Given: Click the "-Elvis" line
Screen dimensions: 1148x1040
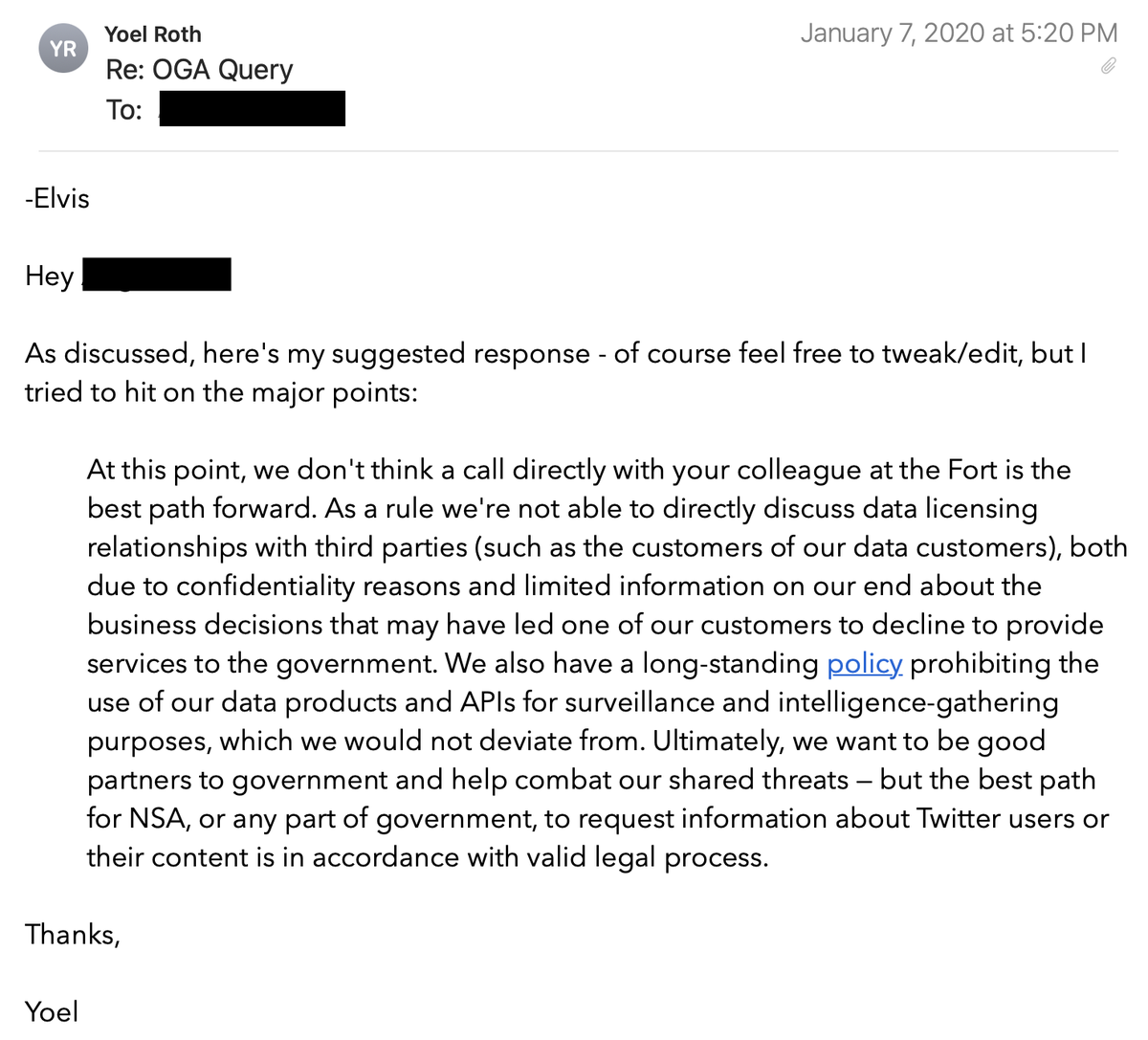Looking at the screenshot, I should coord(57,198).
